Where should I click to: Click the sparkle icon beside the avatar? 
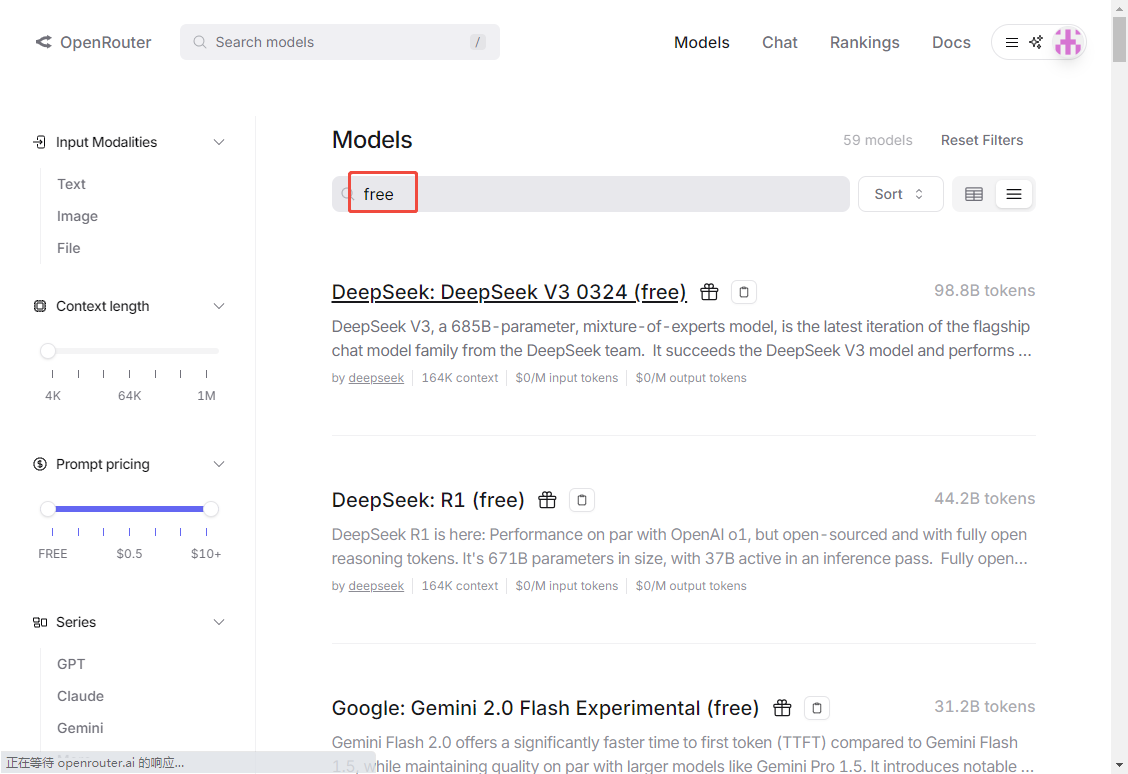pyautogui.click(x=1036, y=42)
